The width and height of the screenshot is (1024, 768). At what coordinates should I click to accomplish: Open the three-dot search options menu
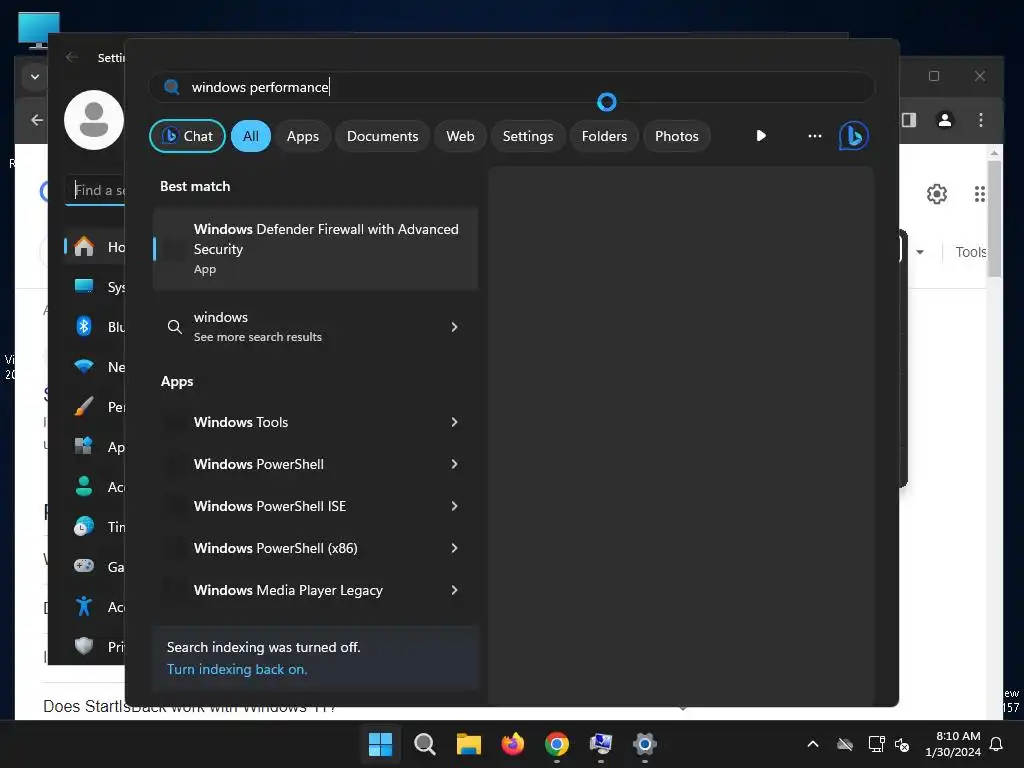(x=814, y=136)
